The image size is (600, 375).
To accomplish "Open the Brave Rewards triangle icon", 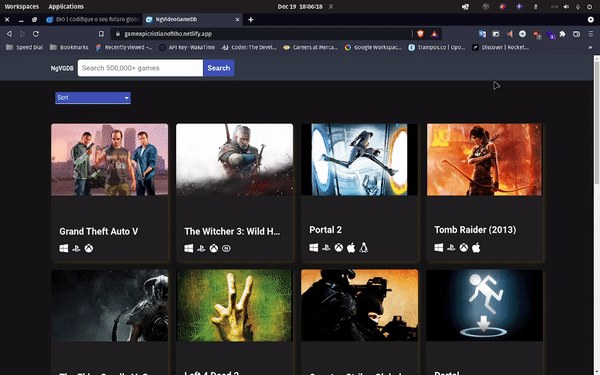I will point(434,34).
